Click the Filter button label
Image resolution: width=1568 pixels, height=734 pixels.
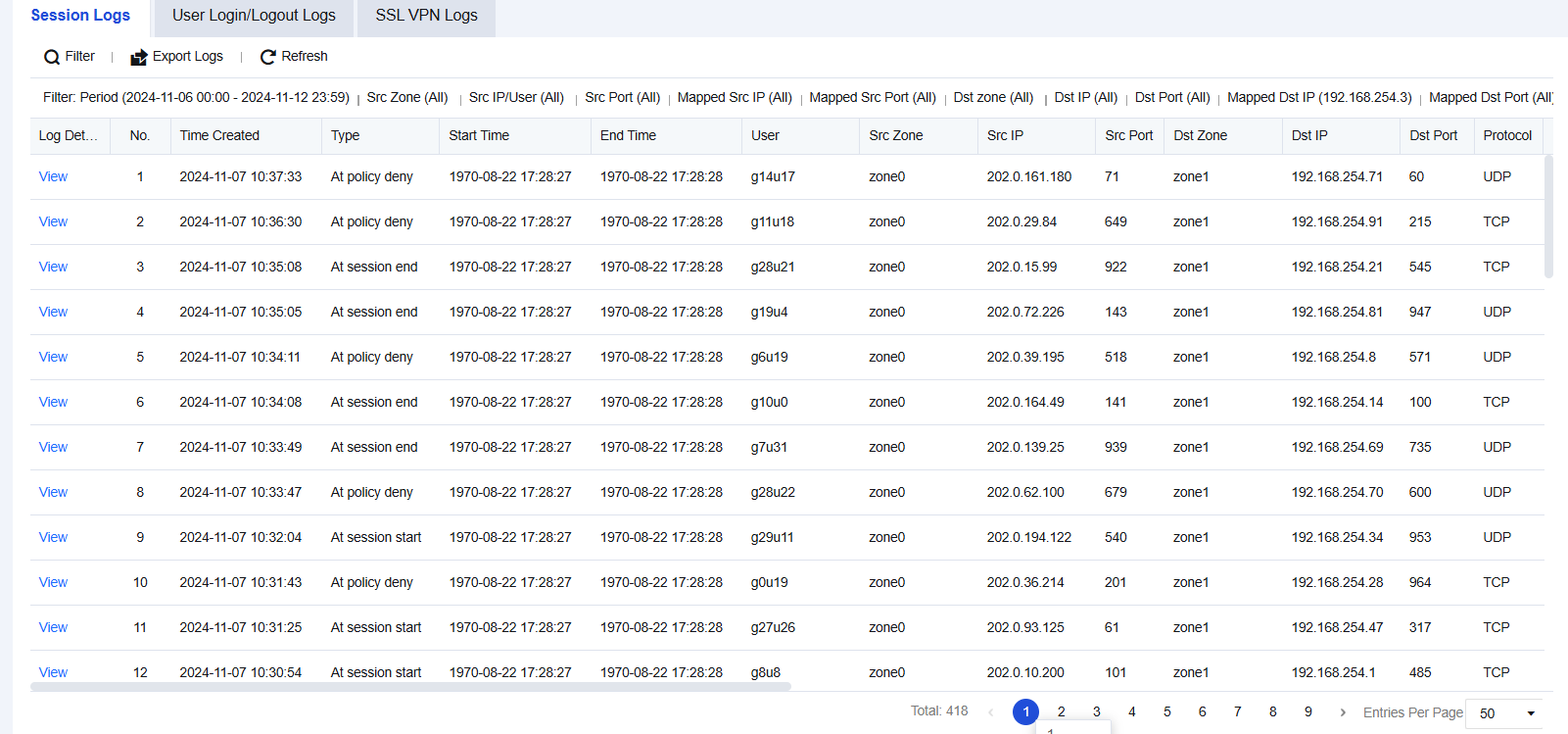[x=80, y=57]
